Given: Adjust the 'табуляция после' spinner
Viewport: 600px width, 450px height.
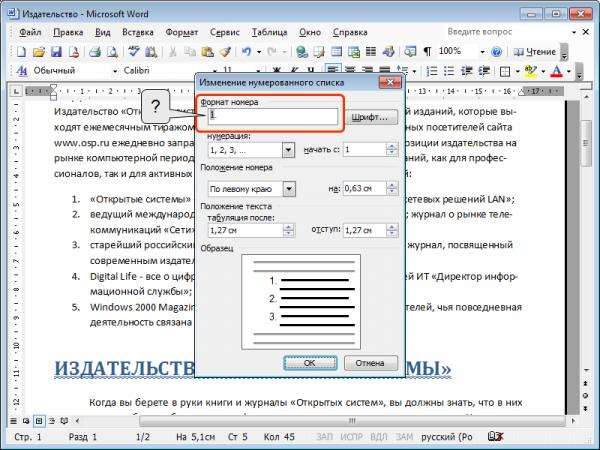Looking at the screenshot, I should (x=289, y=230).
